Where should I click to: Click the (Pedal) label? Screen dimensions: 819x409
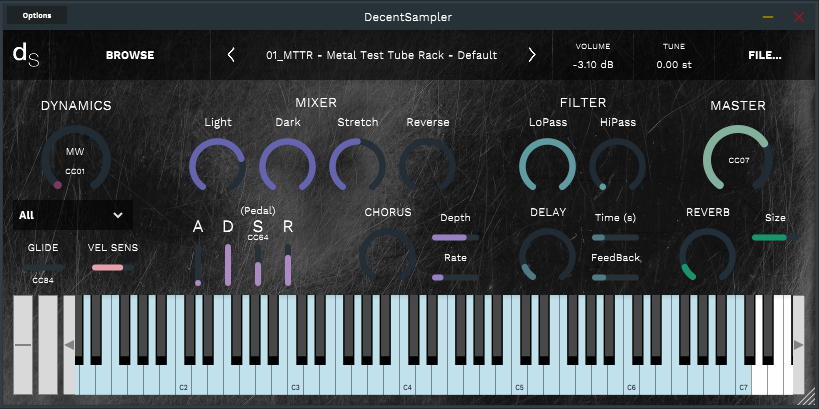click(258, 211)
